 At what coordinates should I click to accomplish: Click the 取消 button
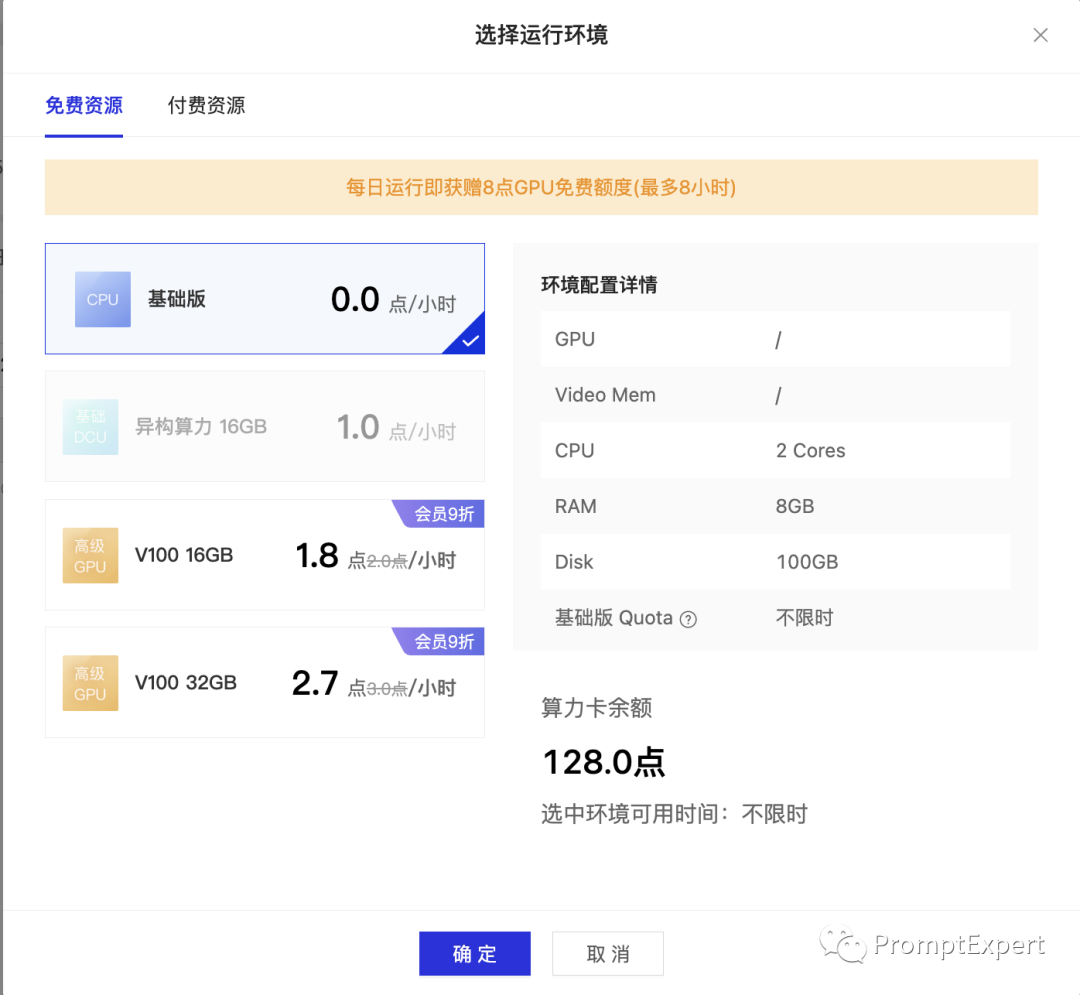(x=608, y=954)
